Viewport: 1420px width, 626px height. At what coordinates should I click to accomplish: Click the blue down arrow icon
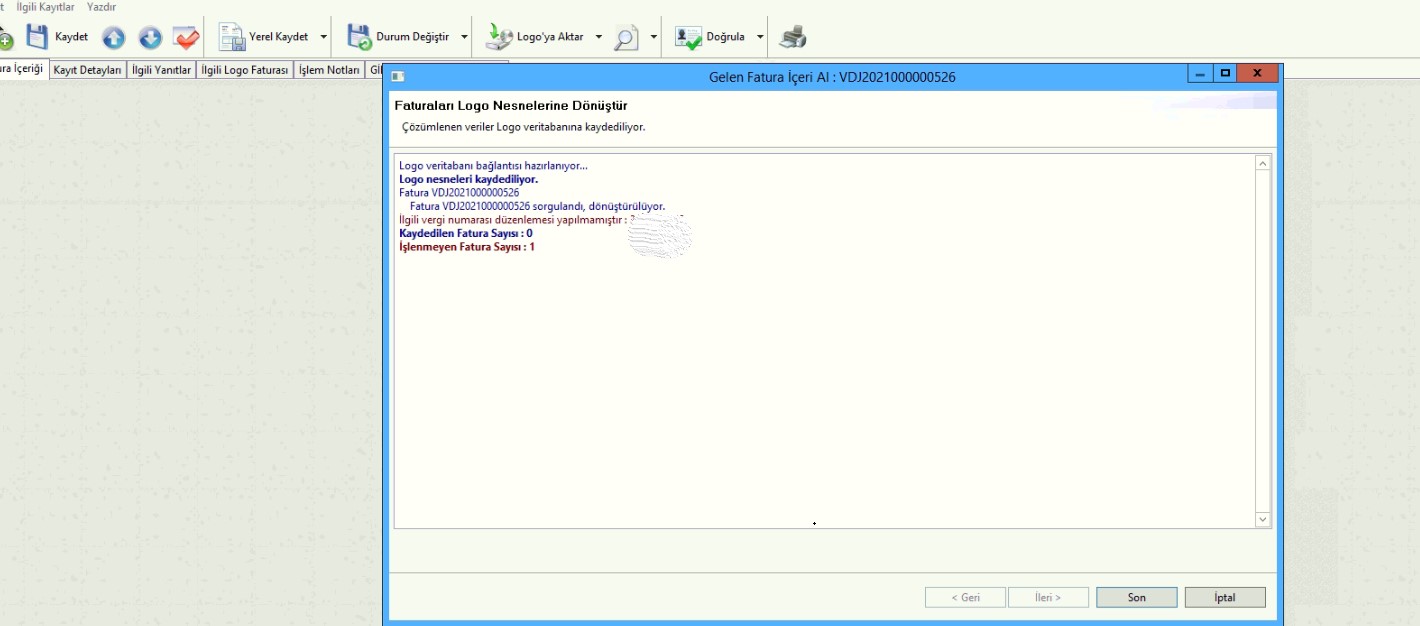click(150, 38)
